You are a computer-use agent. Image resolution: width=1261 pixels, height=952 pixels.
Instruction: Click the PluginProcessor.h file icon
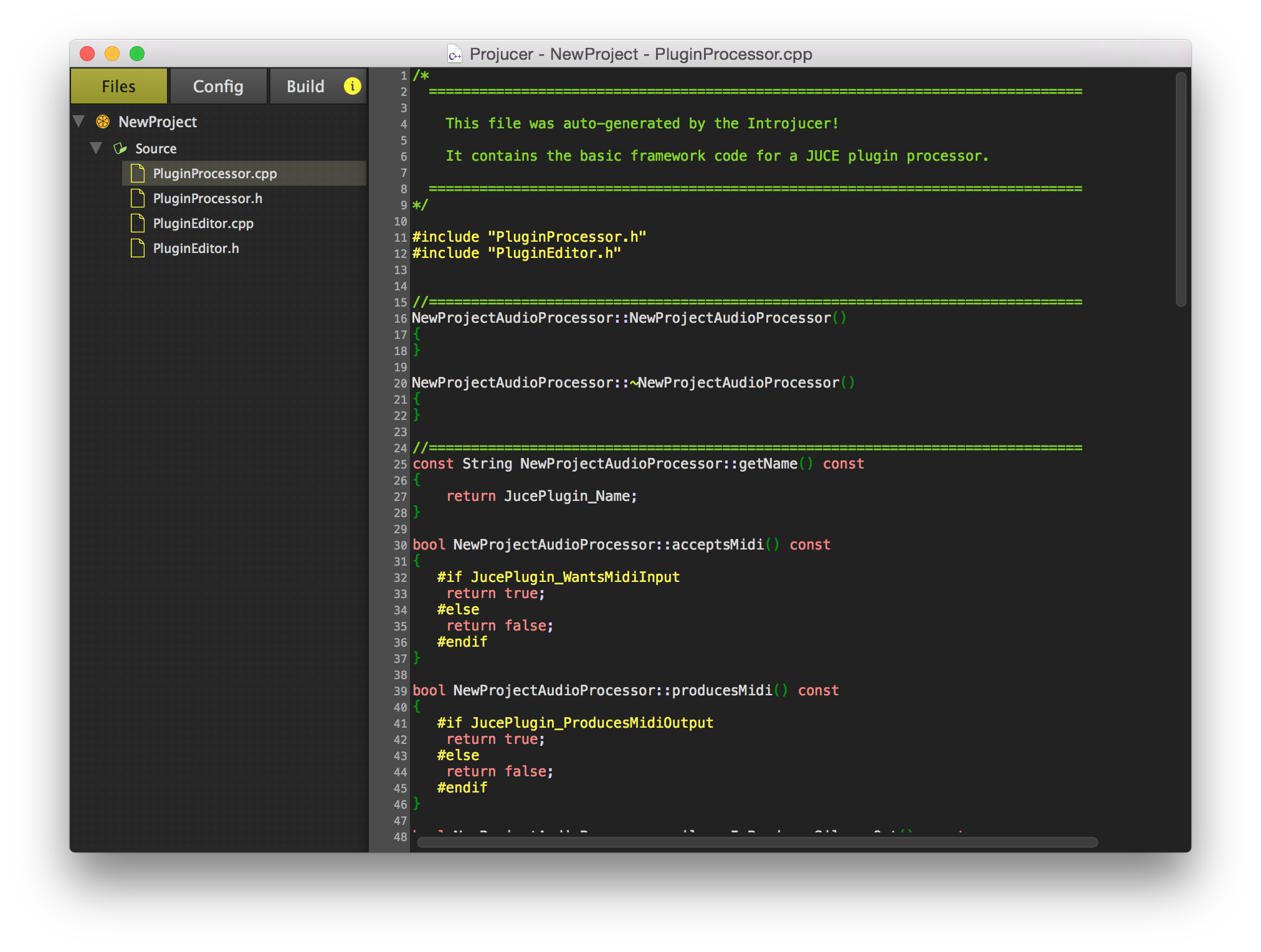pos(138,198)
